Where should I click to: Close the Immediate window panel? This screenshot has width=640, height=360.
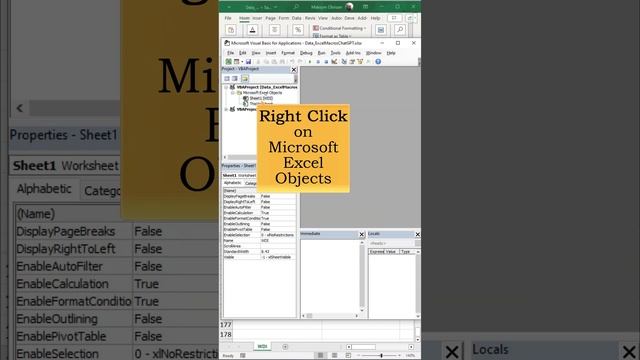pos(361,234)
